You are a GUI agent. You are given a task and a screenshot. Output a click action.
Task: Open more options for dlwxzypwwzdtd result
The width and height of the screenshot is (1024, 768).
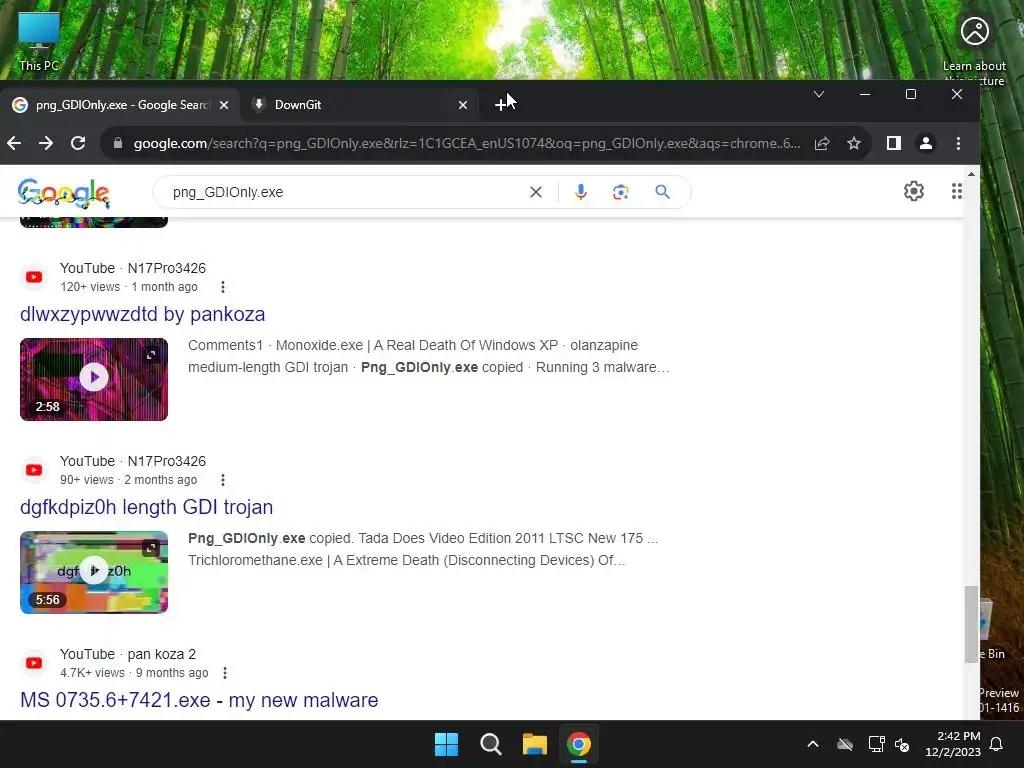[223, 287]
